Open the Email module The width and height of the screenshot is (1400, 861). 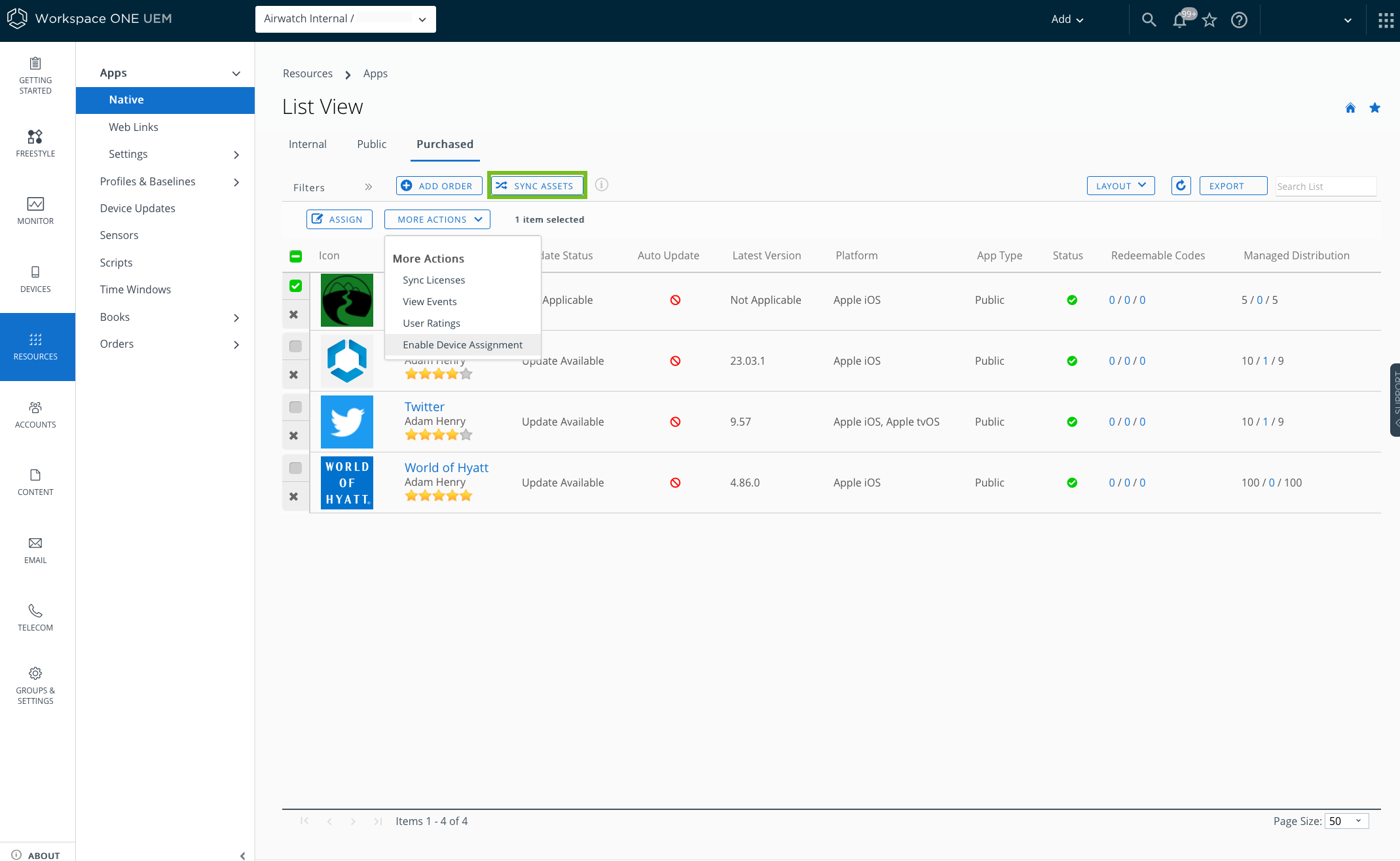coord(35,550)
